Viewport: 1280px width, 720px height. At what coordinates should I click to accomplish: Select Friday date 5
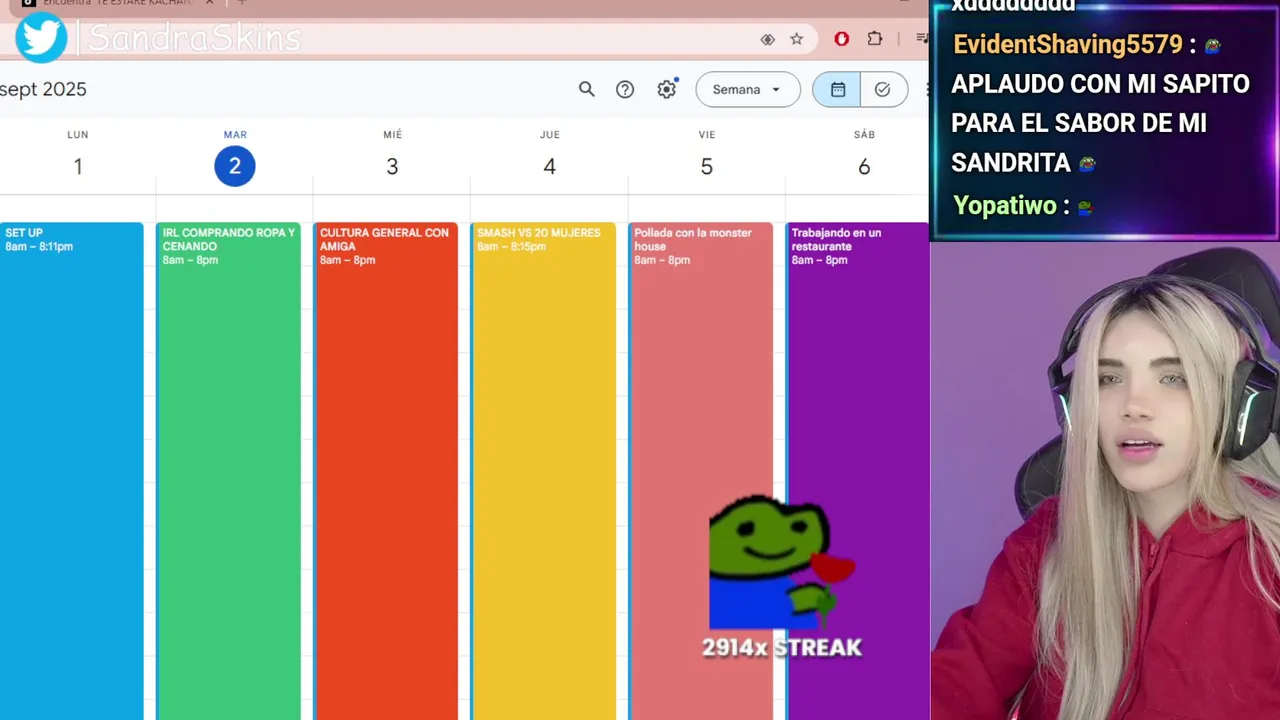707,166
